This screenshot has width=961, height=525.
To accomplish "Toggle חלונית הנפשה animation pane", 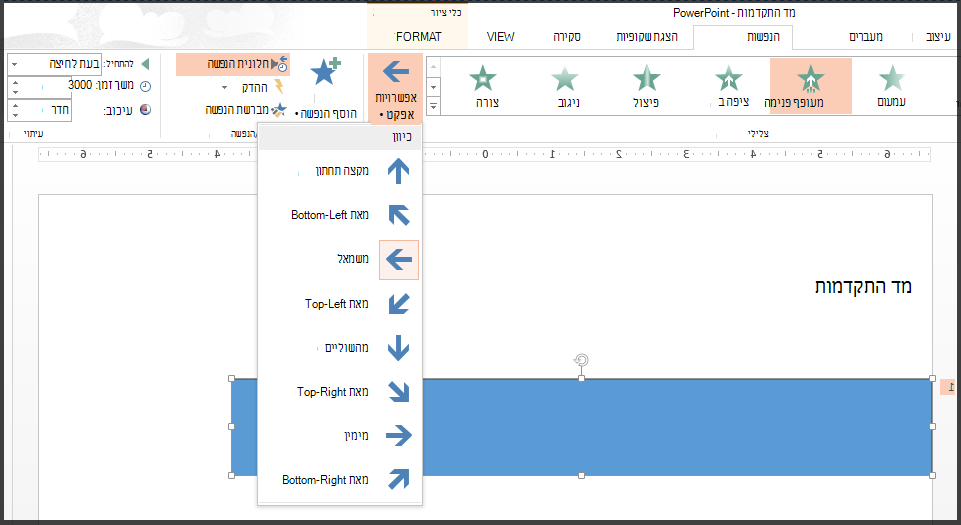I will click(x=233, y=64).
